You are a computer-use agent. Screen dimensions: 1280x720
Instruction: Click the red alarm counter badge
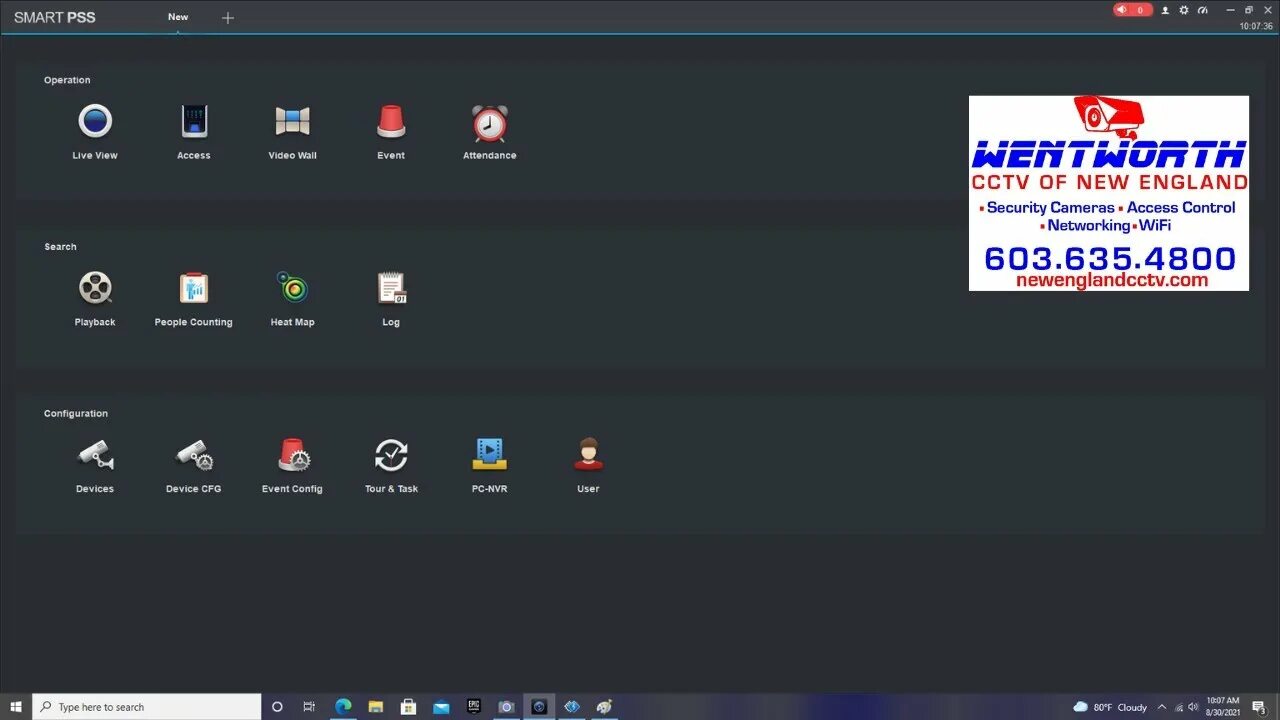point(1133,10)
